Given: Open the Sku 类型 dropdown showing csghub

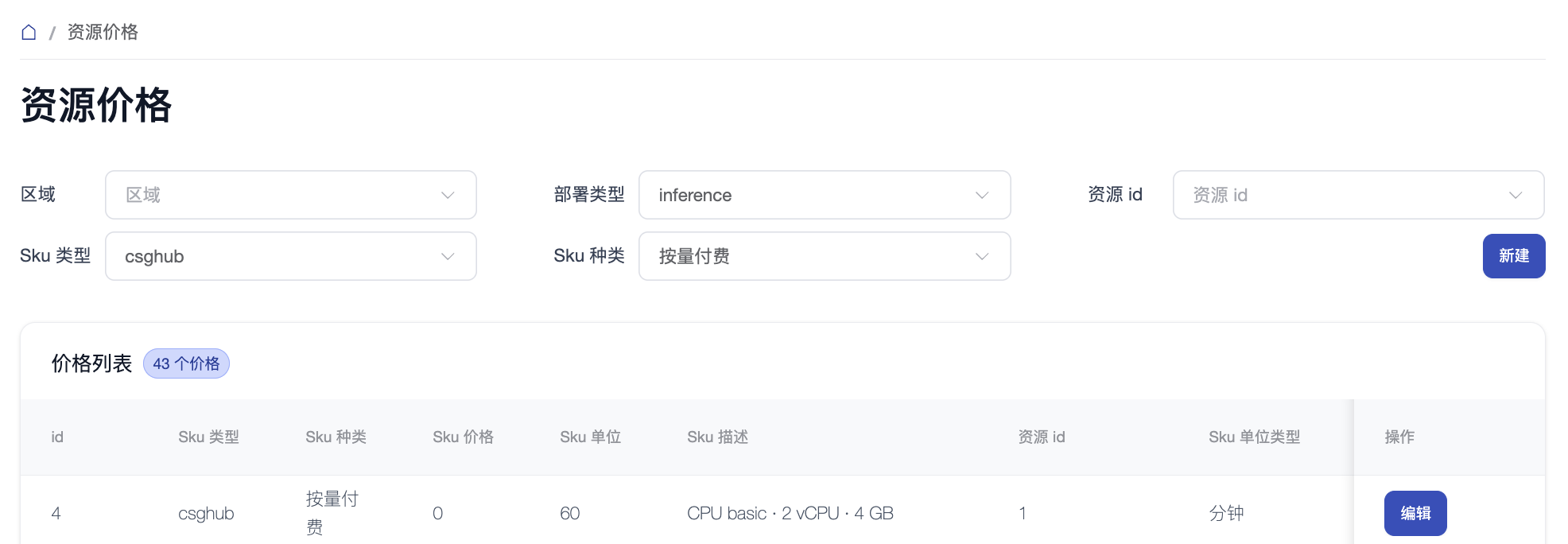Looking at the screenshot, I should click(x=290, y=256).
